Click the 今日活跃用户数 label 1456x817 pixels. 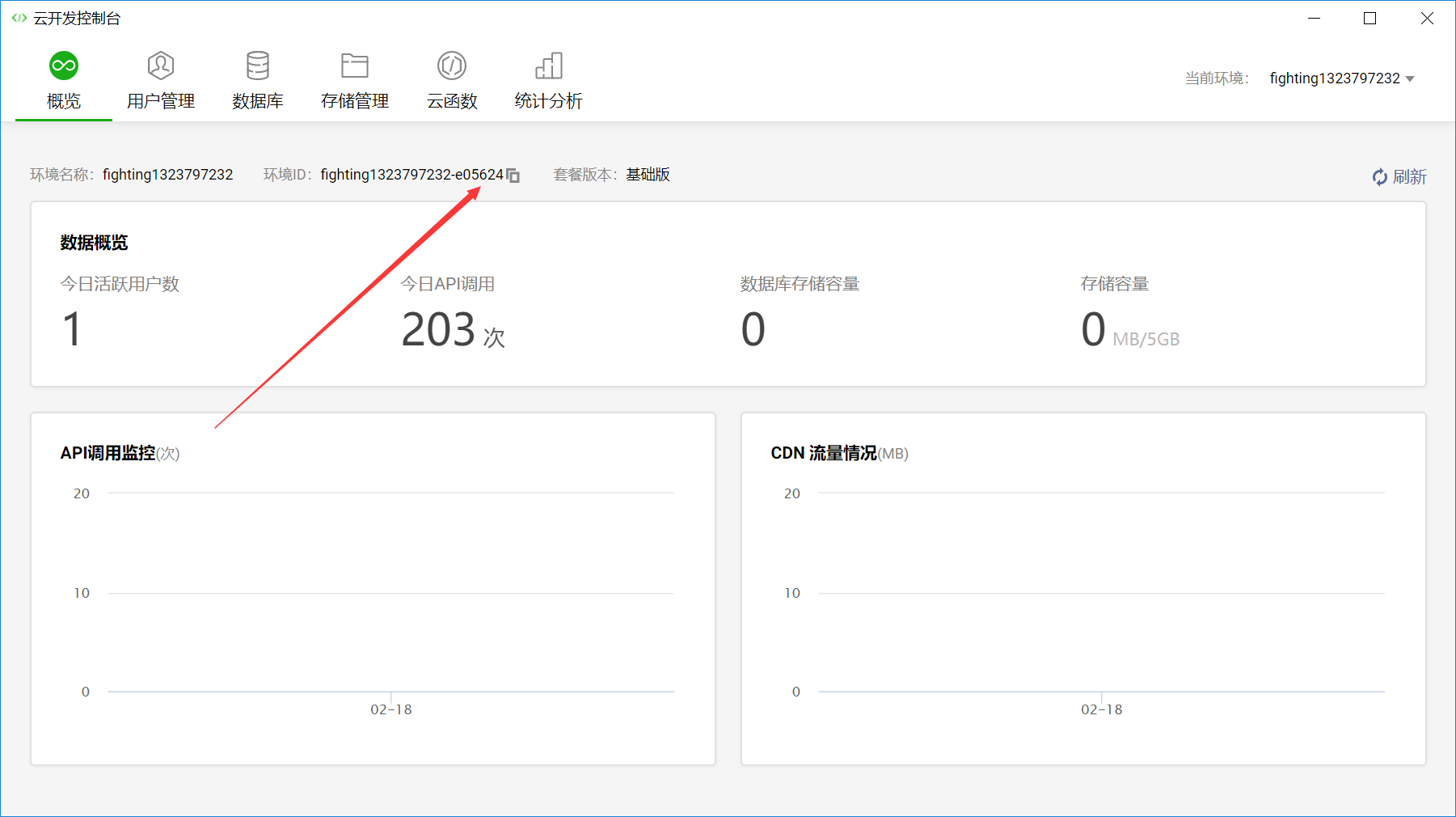(120, 284)
